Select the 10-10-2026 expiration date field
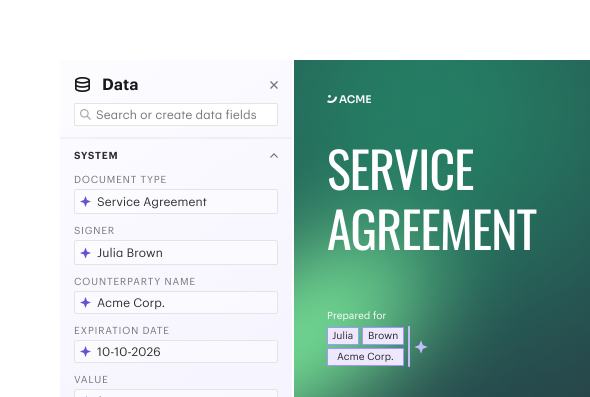590x397 pixels. coord(176,351)
